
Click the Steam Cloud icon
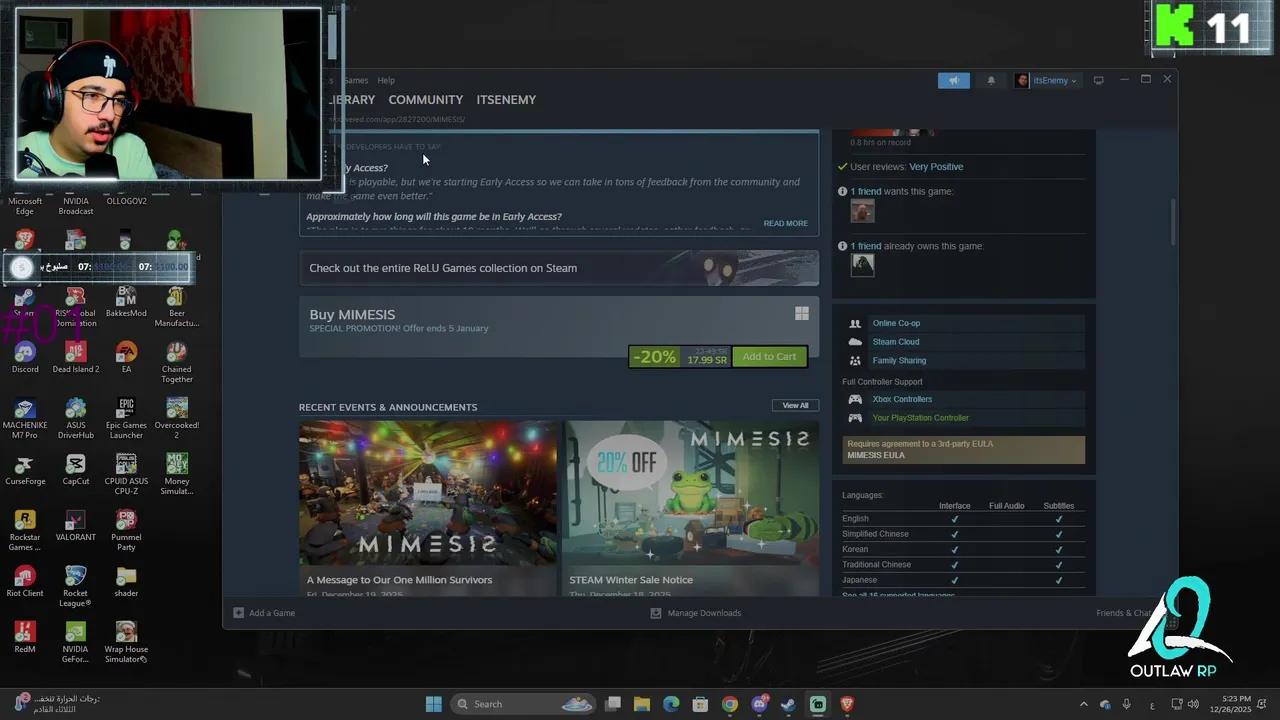pyautogui.click(x=855, y=342)
